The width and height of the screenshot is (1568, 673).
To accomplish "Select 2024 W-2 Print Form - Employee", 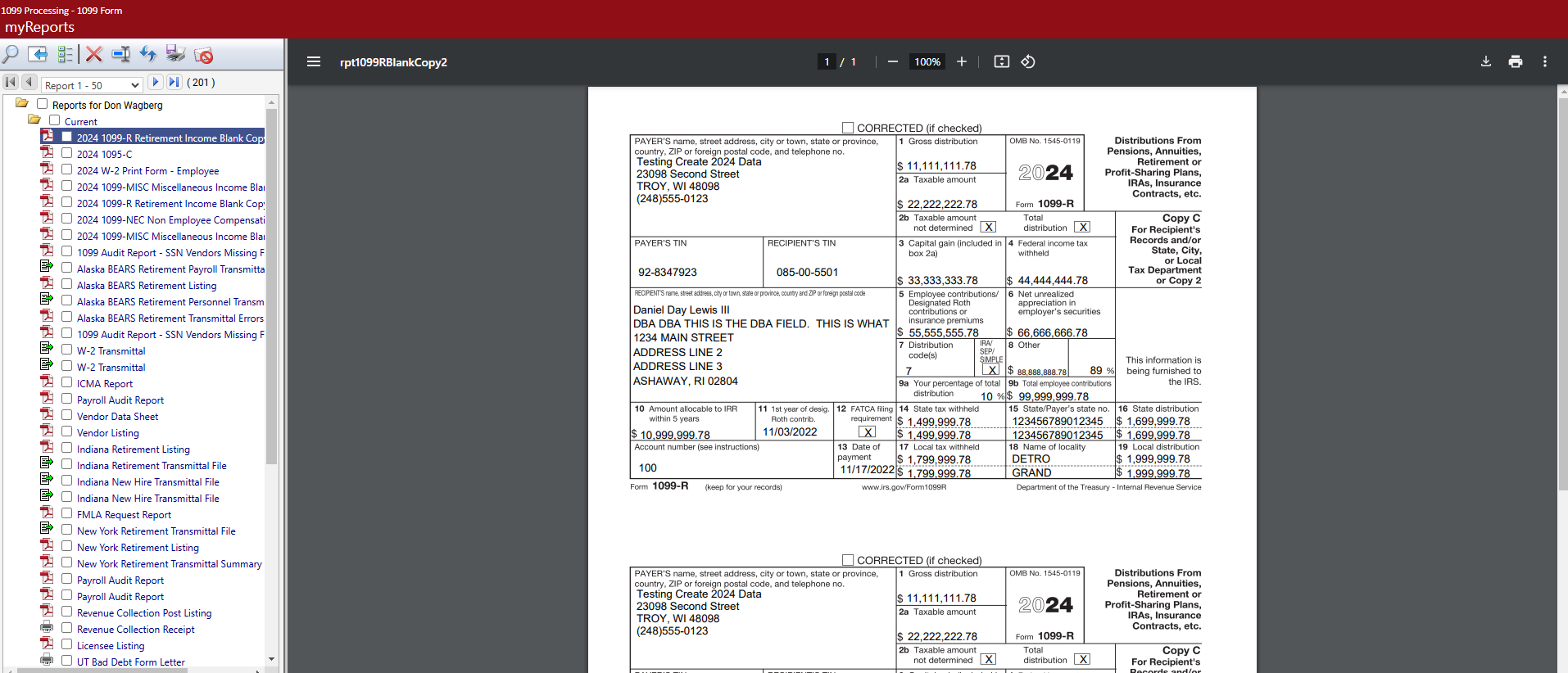I will (x=147, y=170).
